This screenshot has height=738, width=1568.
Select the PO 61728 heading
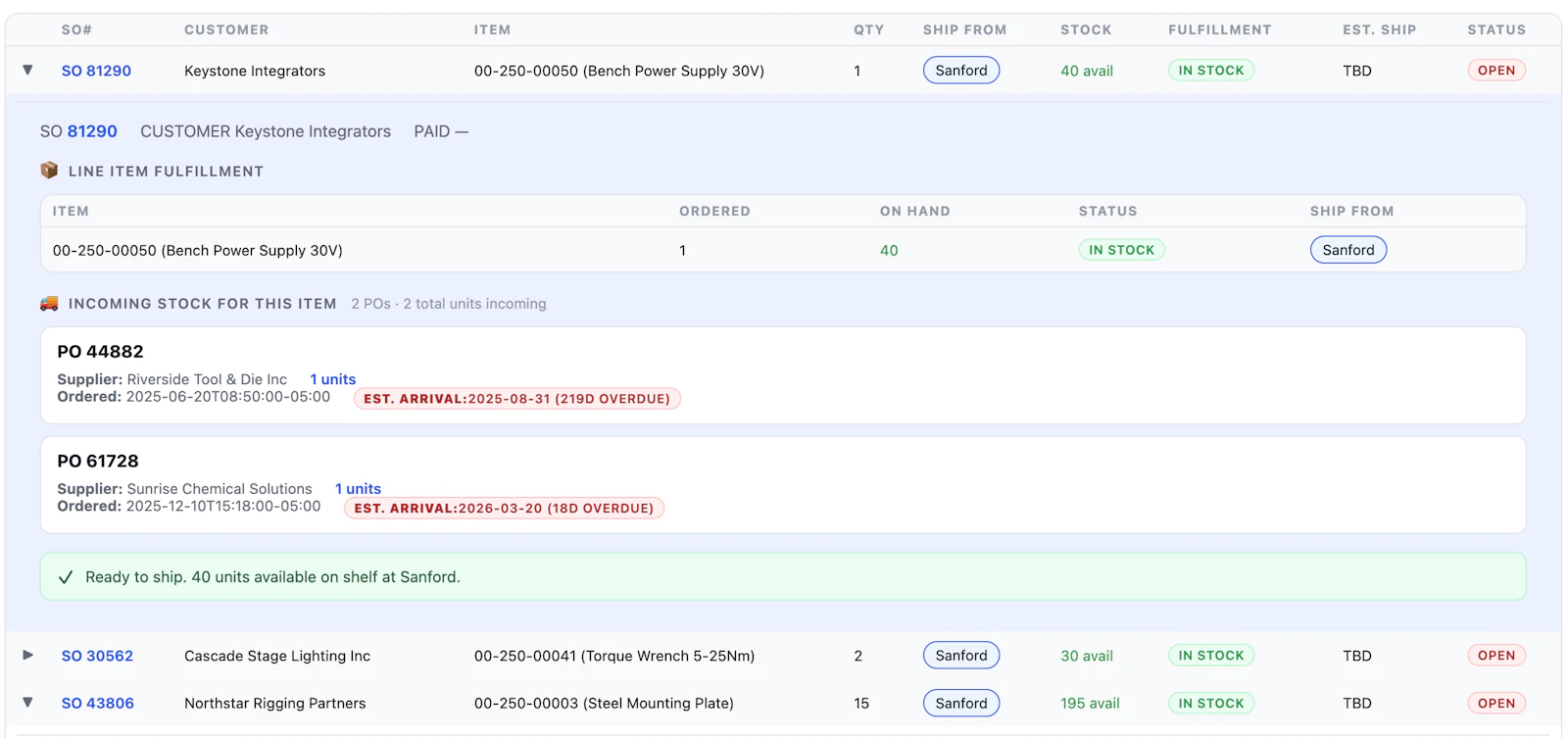coord(98,461)
